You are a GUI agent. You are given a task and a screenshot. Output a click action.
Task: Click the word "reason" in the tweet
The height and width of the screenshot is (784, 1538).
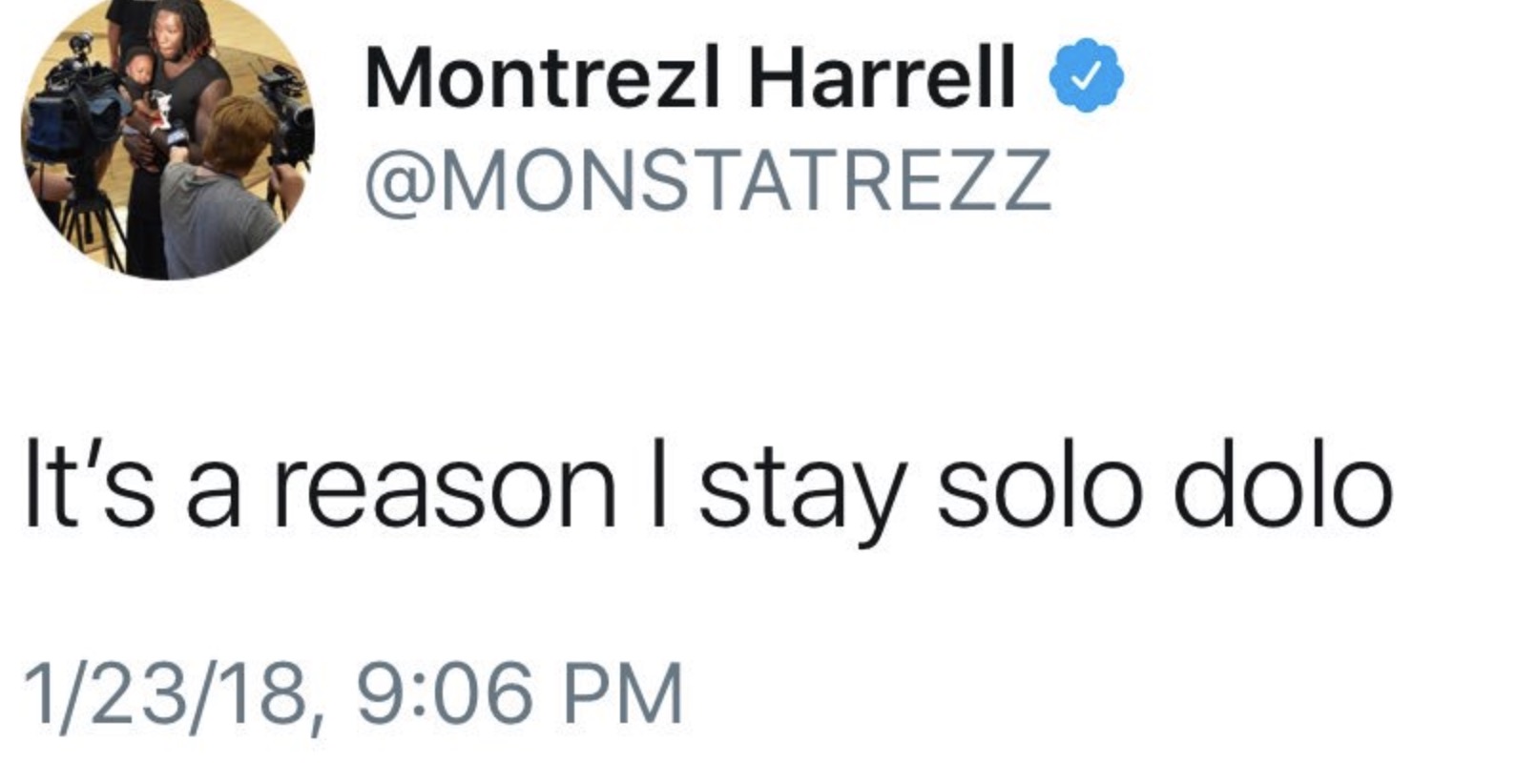pyautogui.click(x=446, y=493)
